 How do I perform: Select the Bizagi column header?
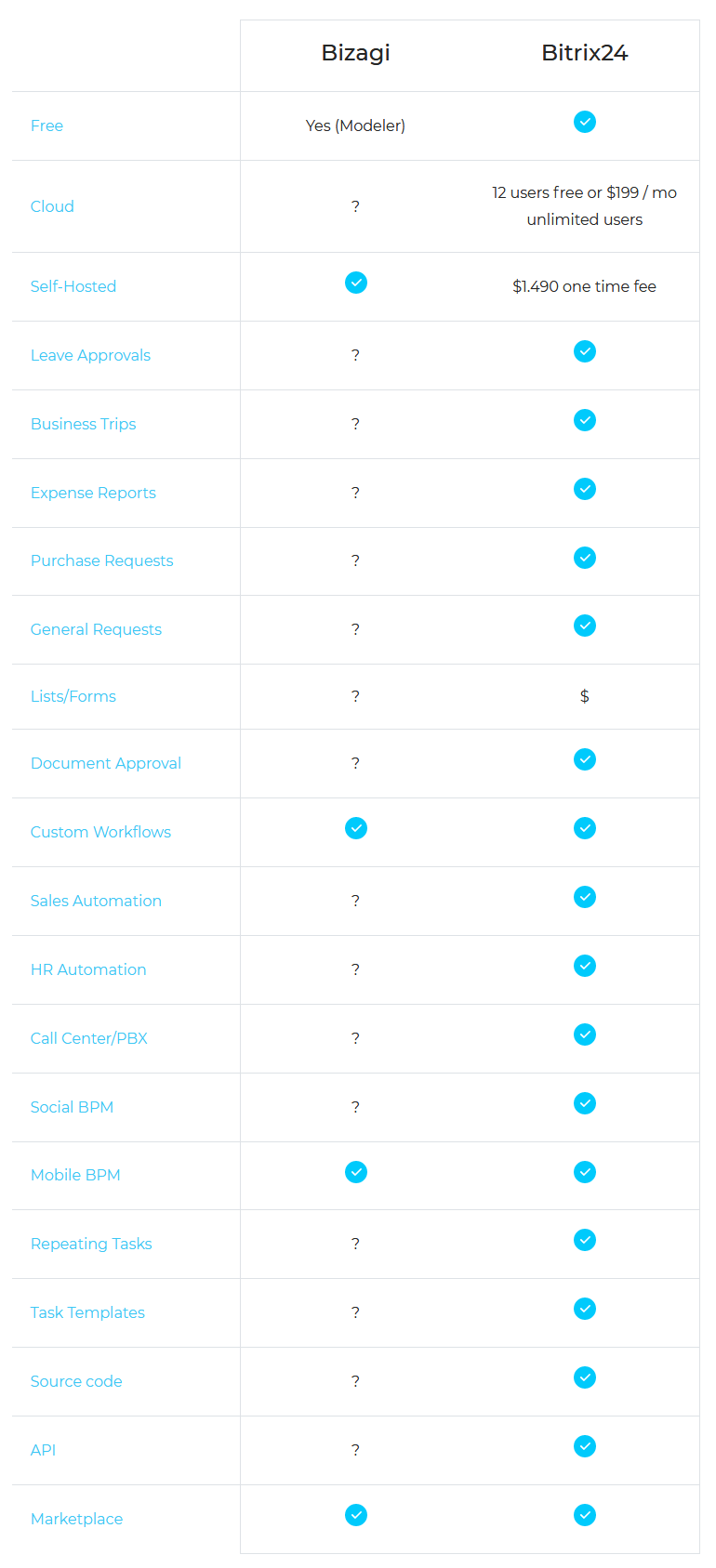click(356, 53)
